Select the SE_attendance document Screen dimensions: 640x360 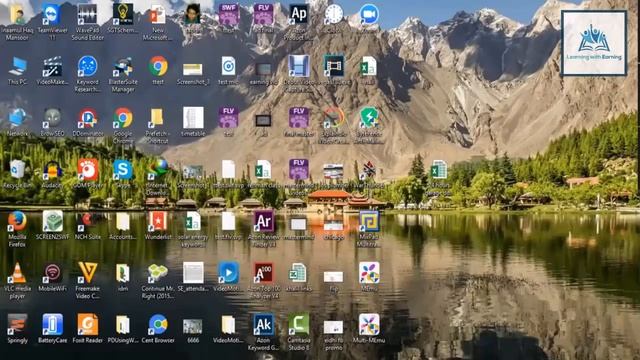click(x=193, y=273)
